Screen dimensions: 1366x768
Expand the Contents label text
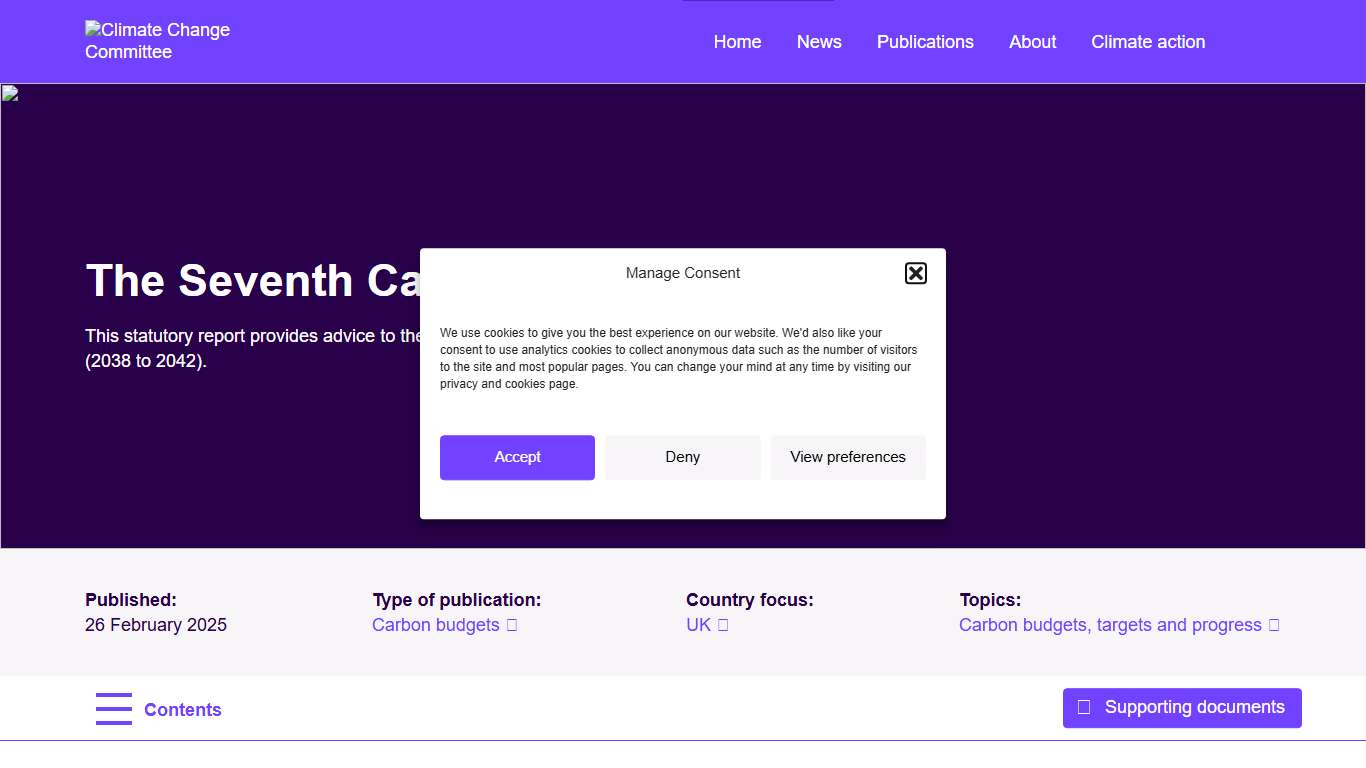pos(183,710)
